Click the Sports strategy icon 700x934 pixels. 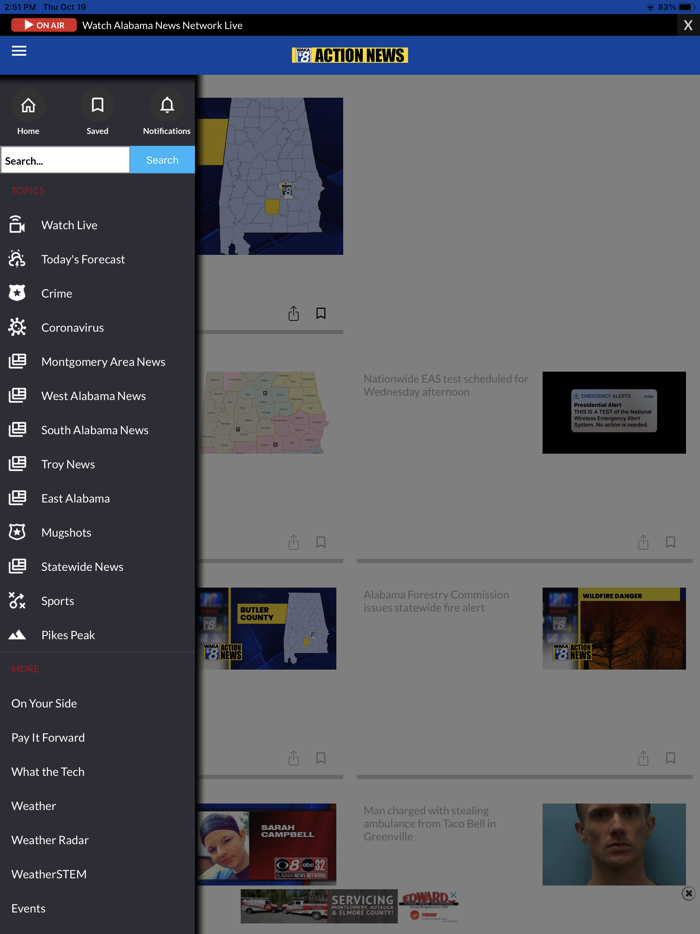pyautogui.click(x=17, y=600)
